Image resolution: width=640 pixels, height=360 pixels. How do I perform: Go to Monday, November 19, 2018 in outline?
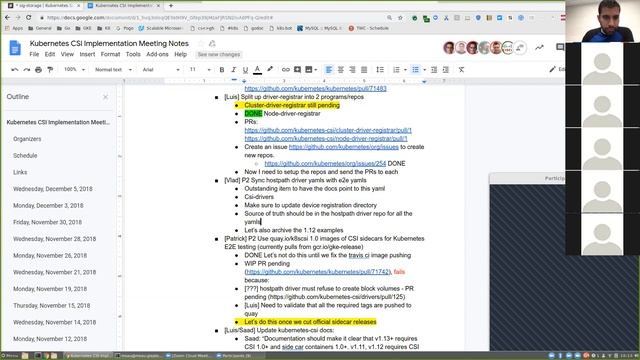point(50,289)
